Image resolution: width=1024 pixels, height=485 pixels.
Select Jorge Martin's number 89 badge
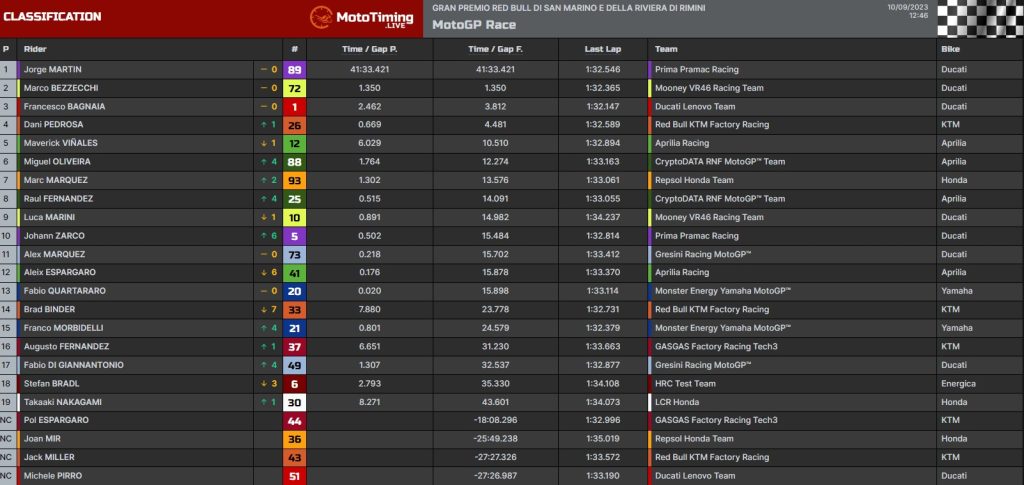point(294,70)
